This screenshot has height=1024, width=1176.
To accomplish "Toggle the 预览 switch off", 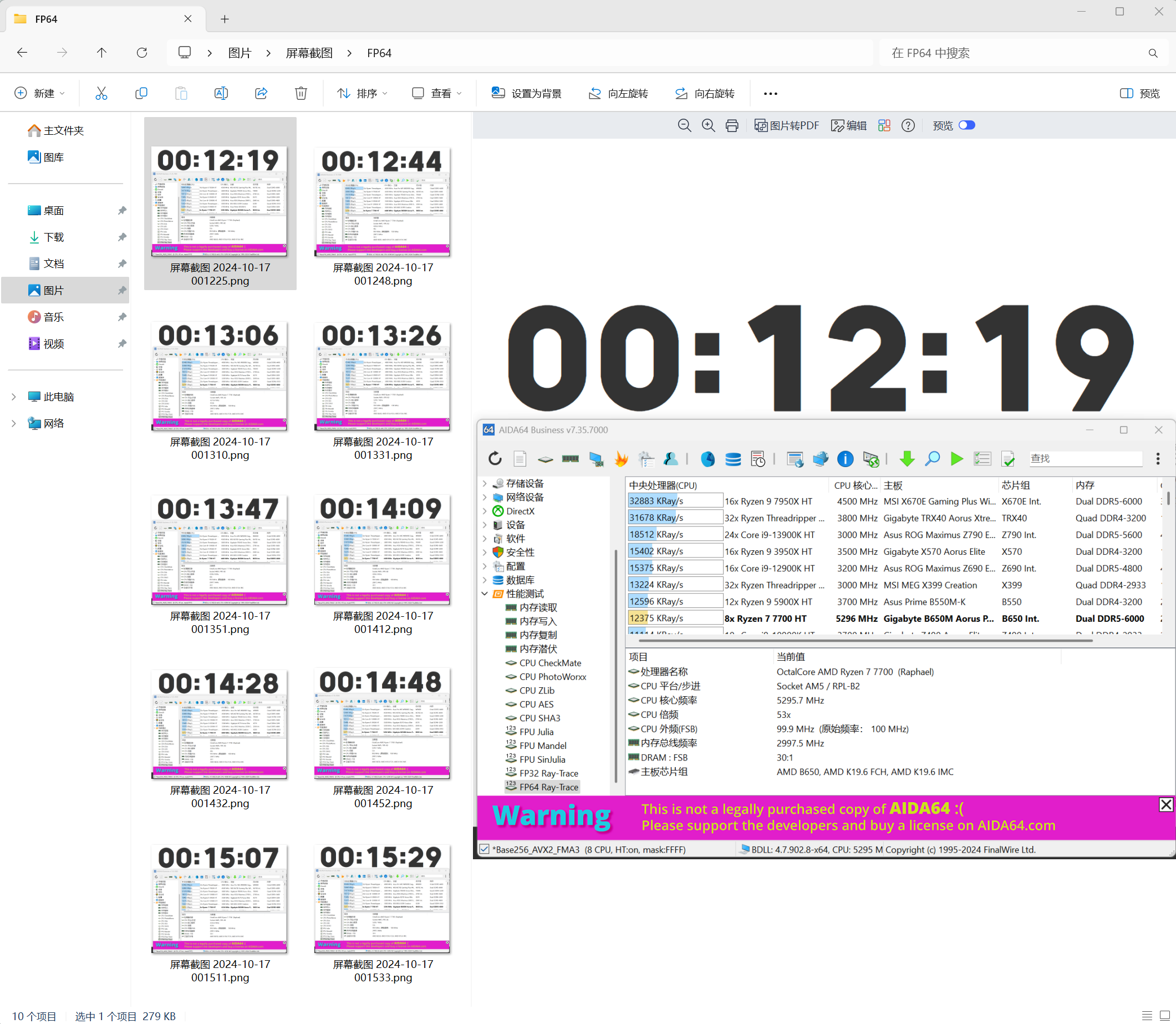I will (x=966, y=125).
